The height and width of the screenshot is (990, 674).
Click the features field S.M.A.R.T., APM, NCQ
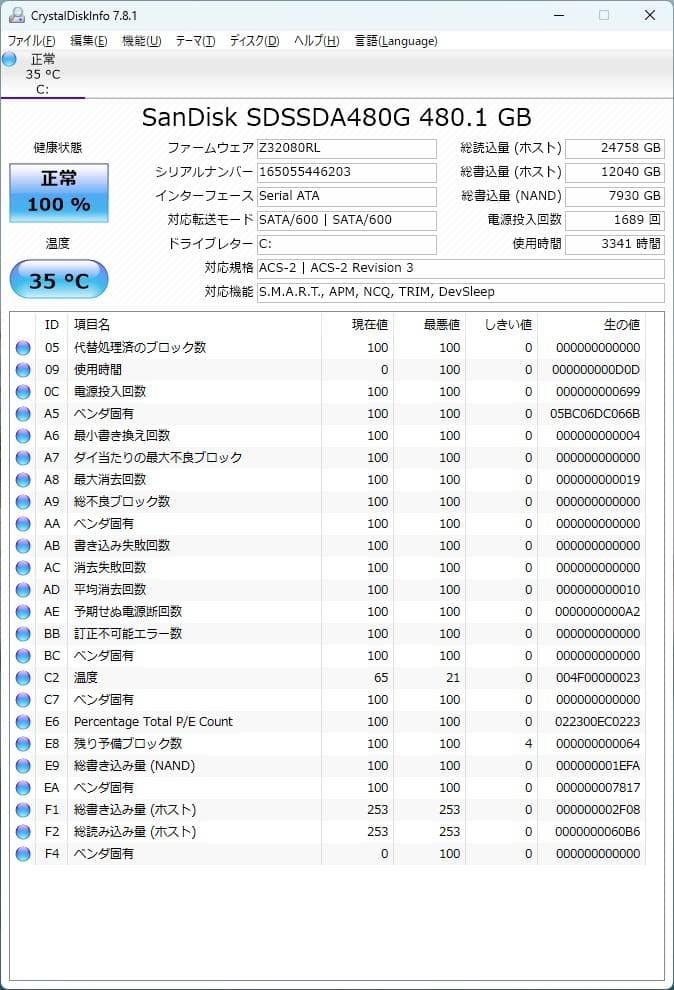[x=461, y=292]
